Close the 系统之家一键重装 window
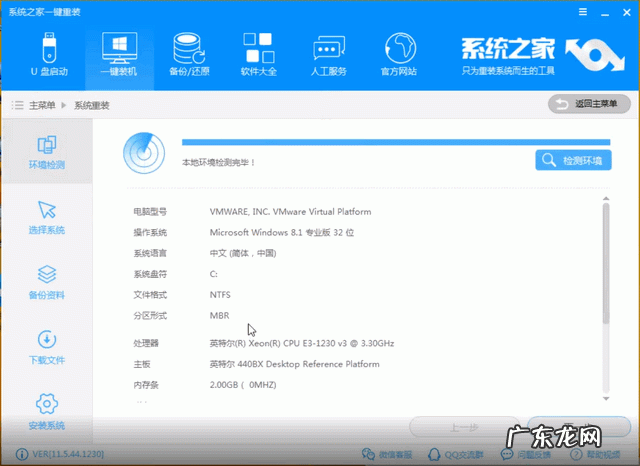640x466 pixels. [x=627, y=13]
